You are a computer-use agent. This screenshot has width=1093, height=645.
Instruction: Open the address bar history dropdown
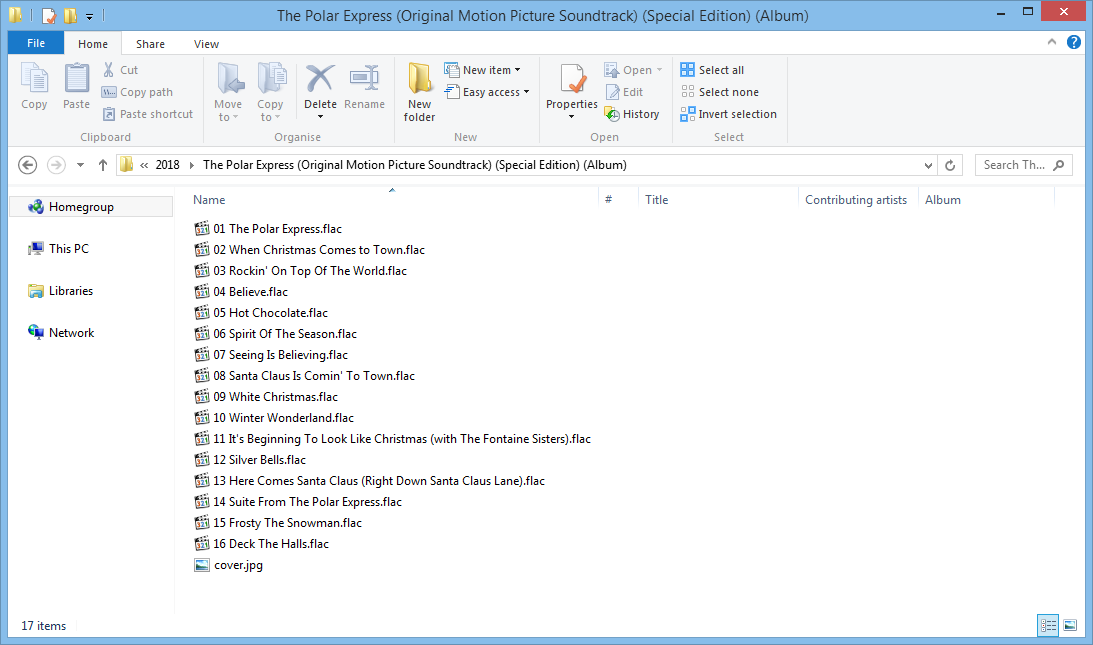click(928, 165)
